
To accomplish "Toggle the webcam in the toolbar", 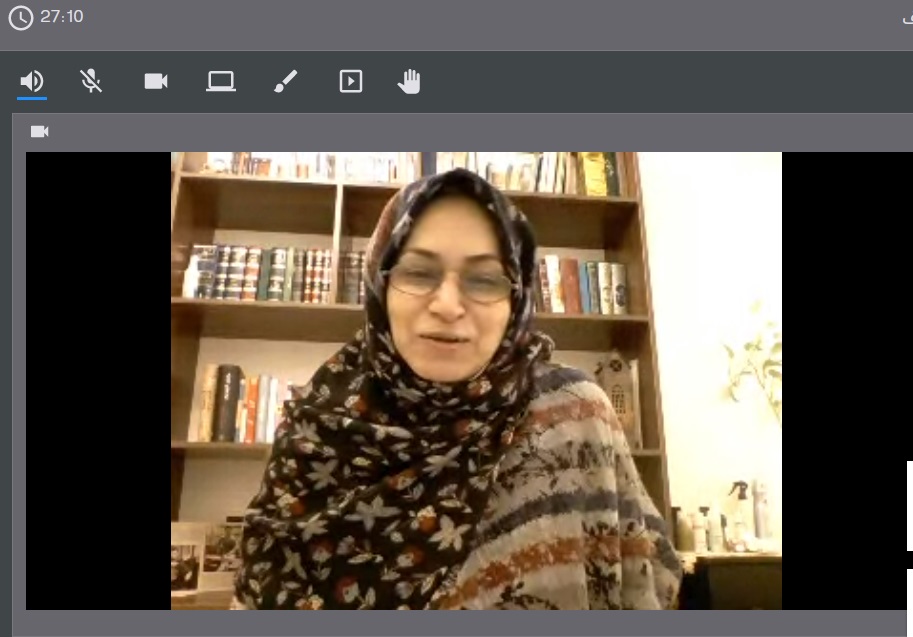I will pyautogui.click(x=156, y=81).
